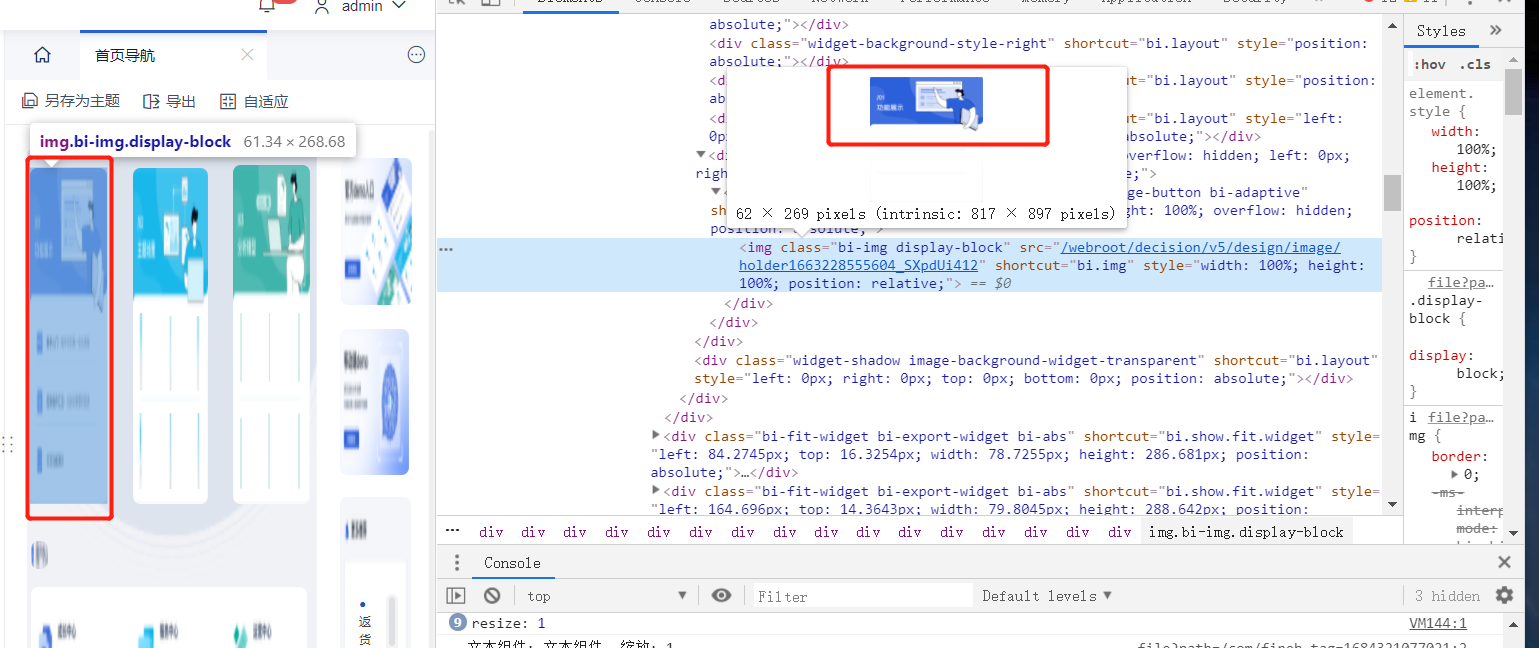Viewport: 1539px width, 648px height.
Task: Click the 自适应 auto-fit button
Action: (x=254, y=101)
